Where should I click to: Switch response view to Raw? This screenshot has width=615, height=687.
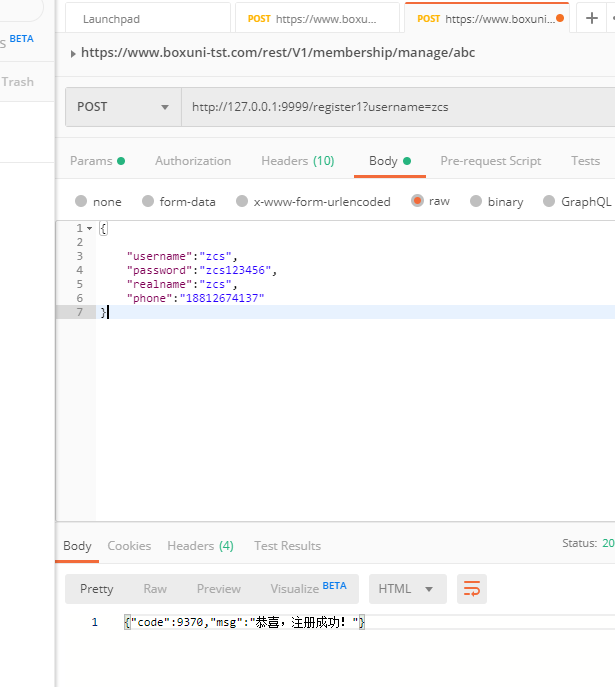155,588
